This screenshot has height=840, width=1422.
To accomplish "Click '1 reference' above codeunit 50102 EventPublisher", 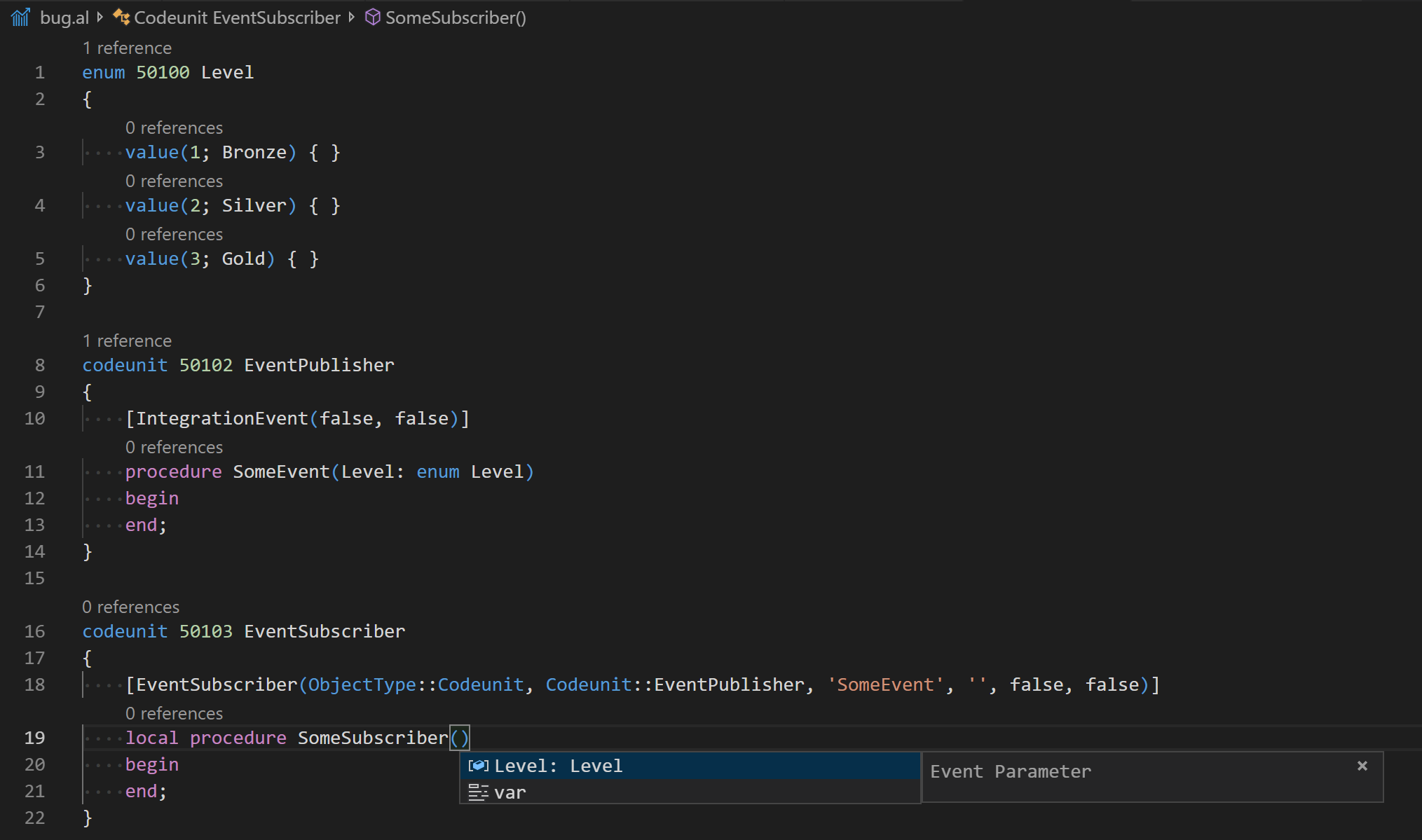I will coord(127,340).
